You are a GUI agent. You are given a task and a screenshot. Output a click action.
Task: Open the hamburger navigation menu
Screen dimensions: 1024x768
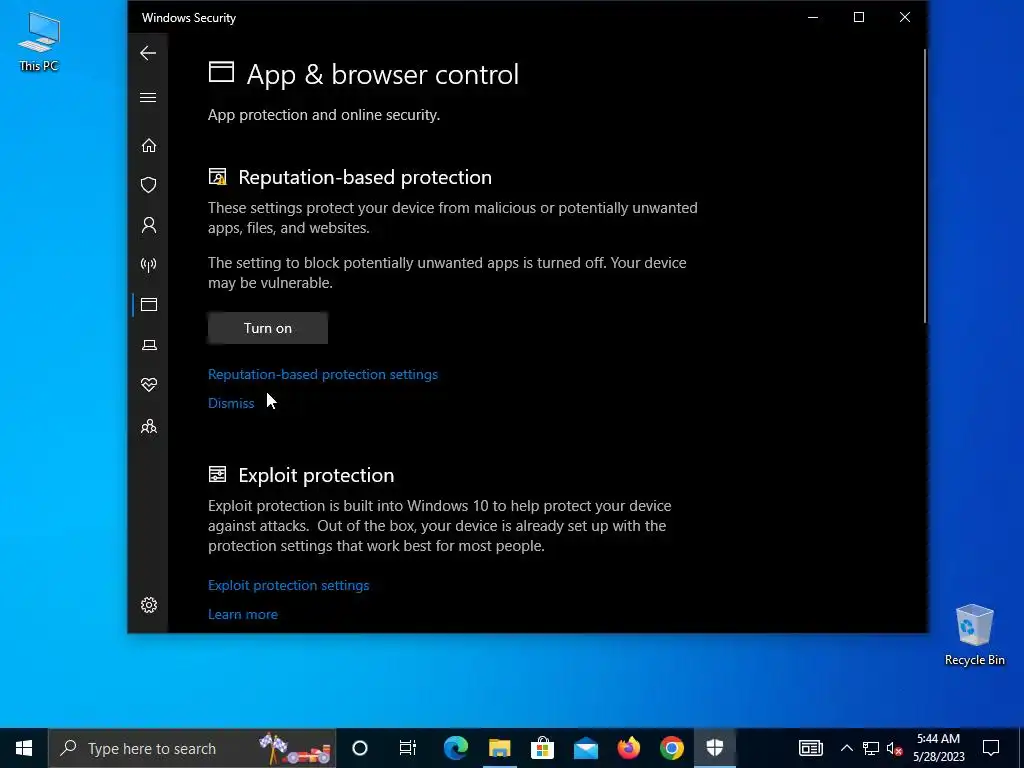[x=148, y=97]
